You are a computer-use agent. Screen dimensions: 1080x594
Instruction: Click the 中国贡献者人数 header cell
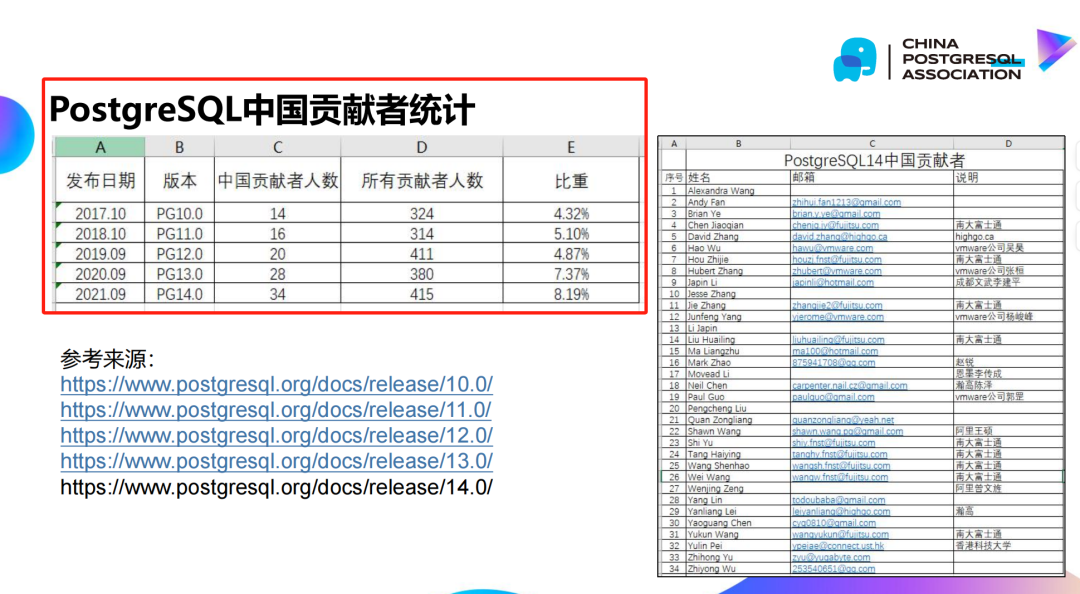pyautogui.click(x=278, y=181)
